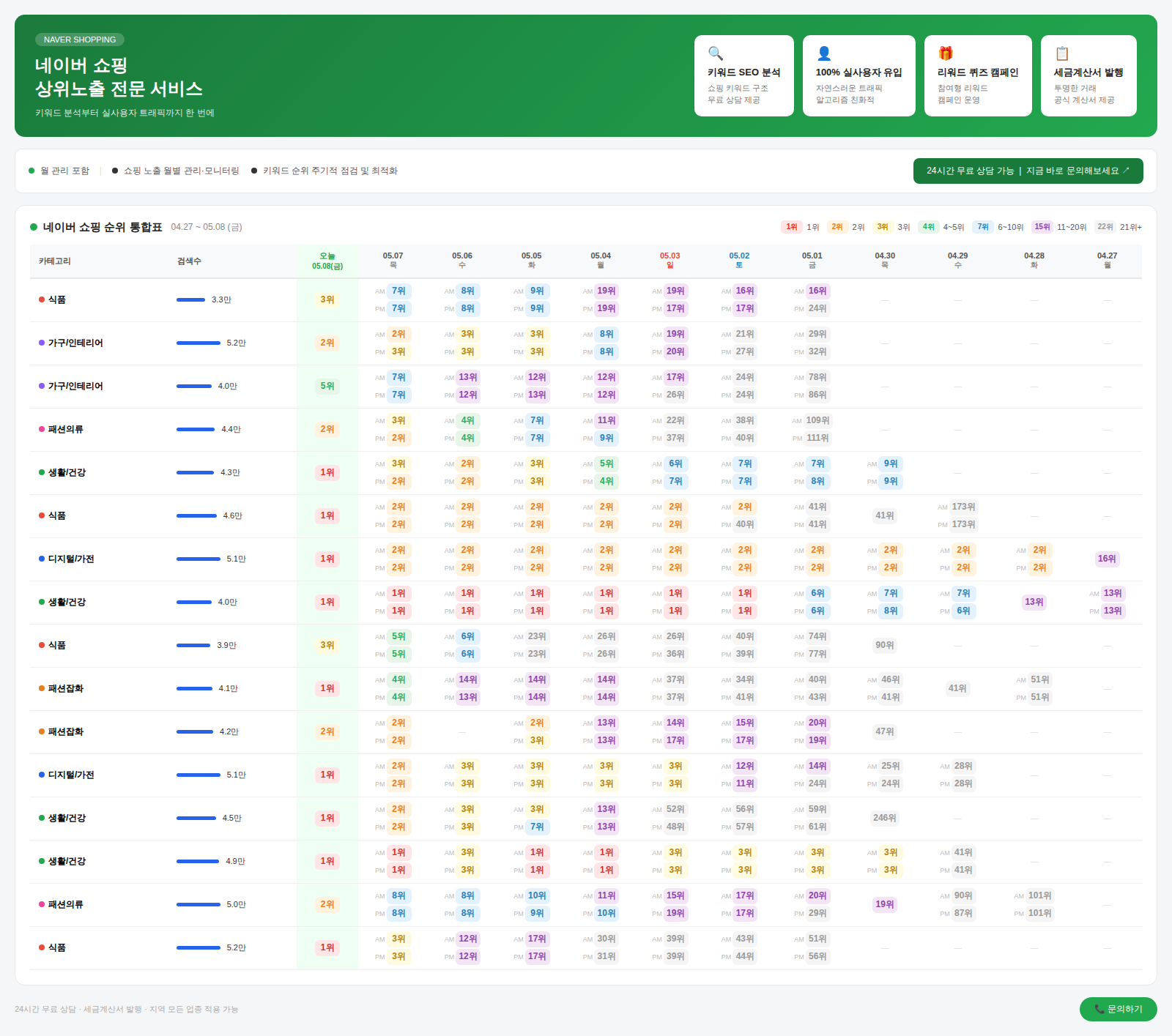Click the 05.07 목 column header
The height and width of the screenshot is (1036, 1172).
(393, 261)
